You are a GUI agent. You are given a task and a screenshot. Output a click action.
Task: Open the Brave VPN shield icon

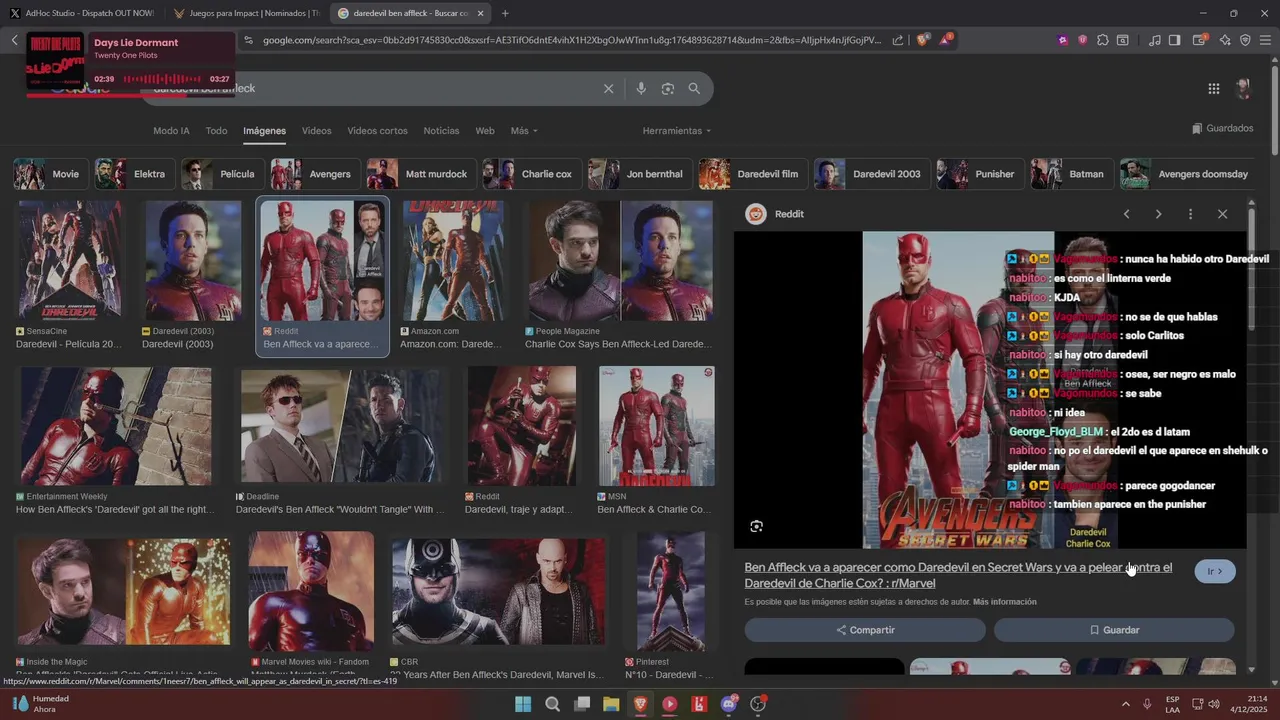[1245, 40]
